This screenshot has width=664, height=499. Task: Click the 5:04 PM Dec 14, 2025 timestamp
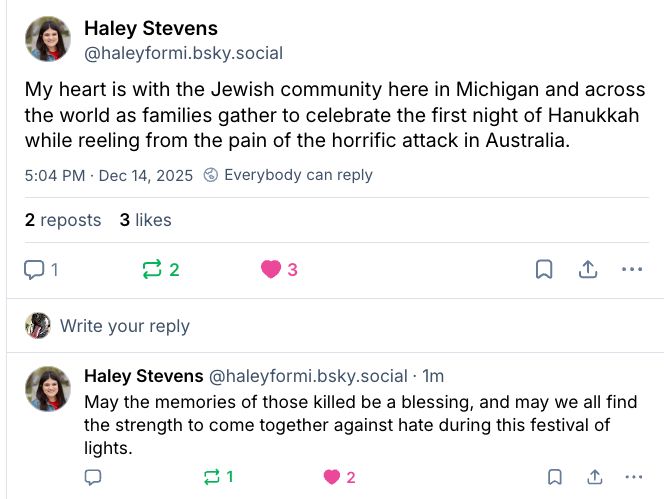(108, 175)
